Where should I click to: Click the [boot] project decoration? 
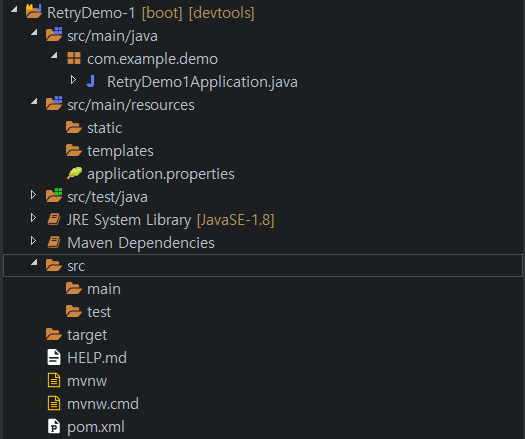coord(162,13)
